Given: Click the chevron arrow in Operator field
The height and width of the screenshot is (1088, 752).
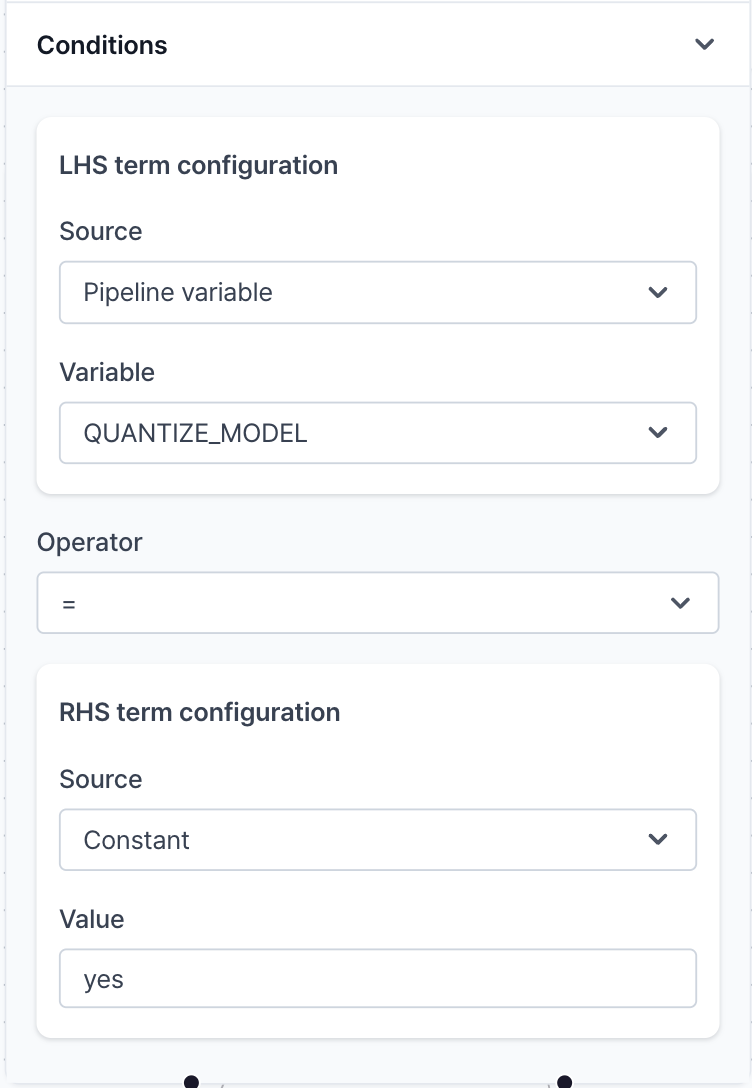Looking at the screenshot, I should point(680,603).
